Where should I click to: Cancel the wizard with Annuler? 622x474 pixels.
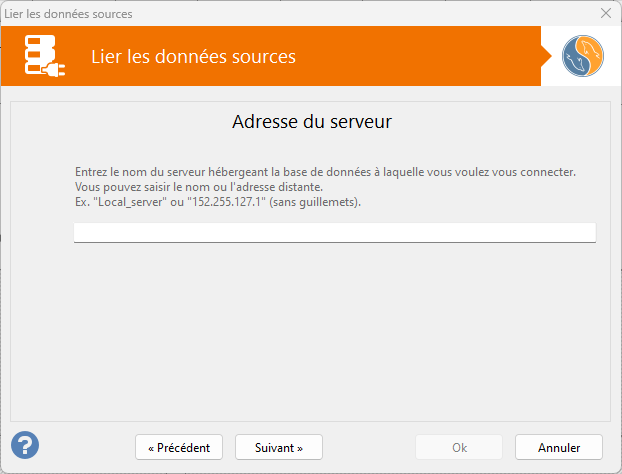coord(559,447)
